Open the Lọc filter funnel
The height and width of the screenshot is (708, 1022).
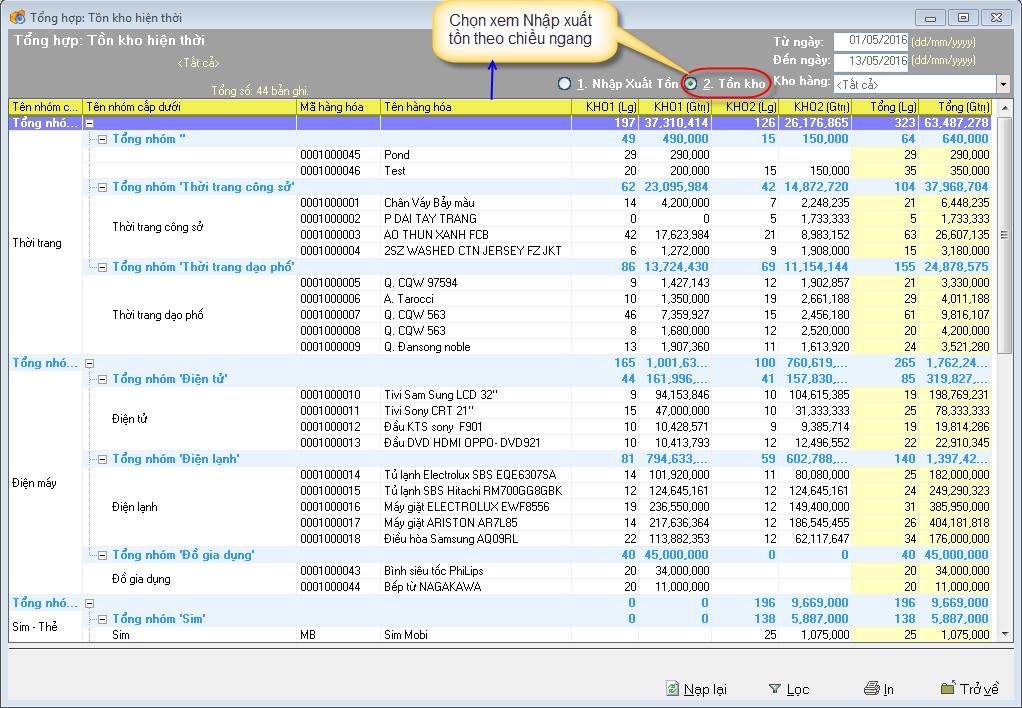(788, 689)
